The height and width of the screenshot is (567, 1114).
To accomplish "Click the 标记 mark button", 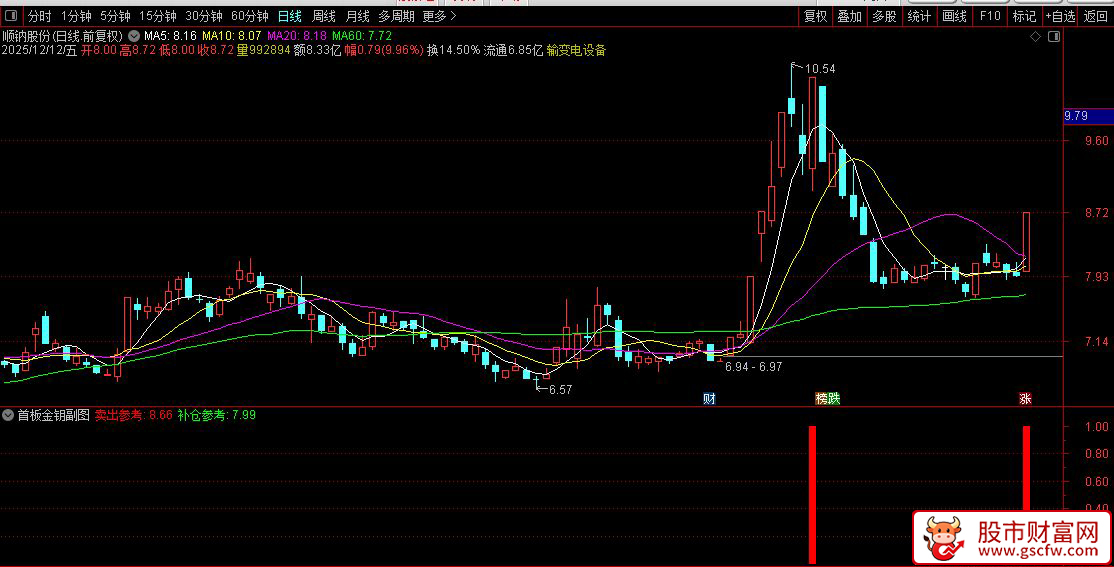I will 1024,16.
